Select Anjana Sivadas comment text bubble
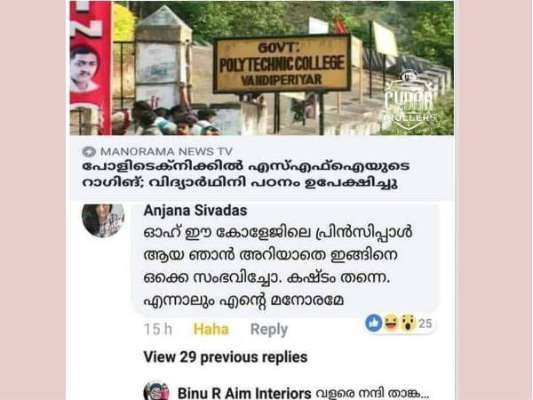 point(285,260)
